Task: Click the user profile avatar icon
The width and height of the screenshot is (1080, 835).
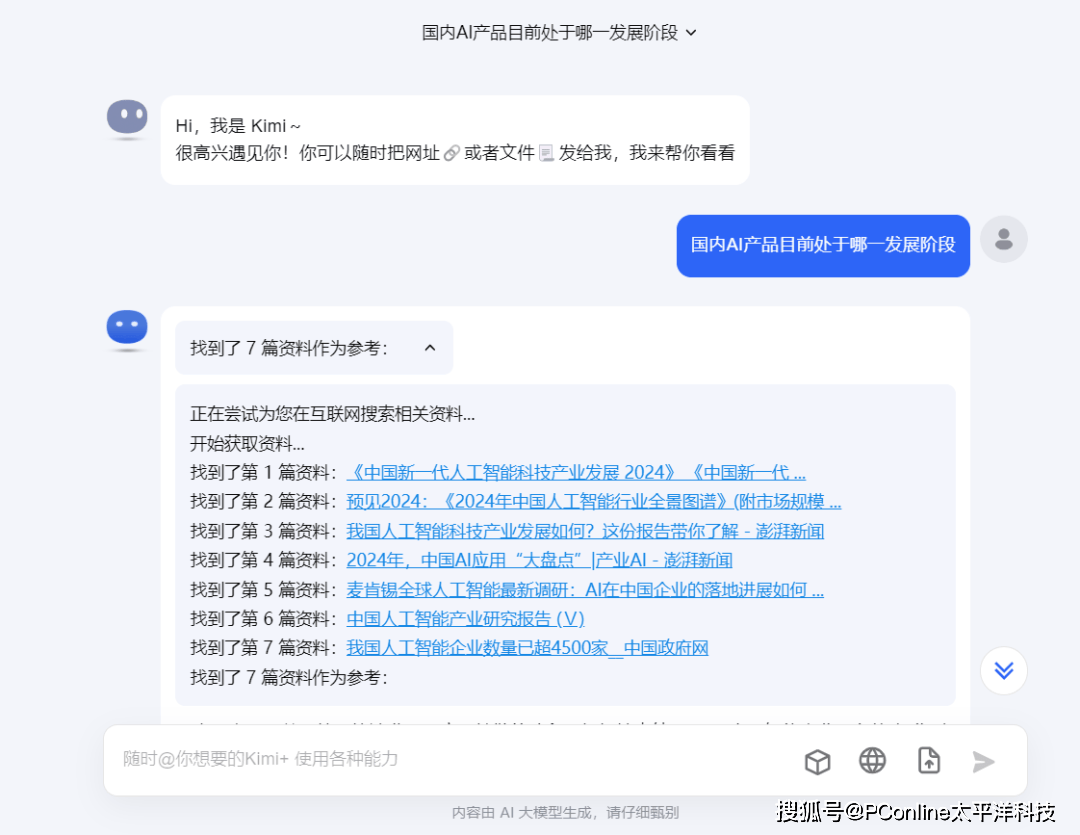Action: [x=1003, y=240]
